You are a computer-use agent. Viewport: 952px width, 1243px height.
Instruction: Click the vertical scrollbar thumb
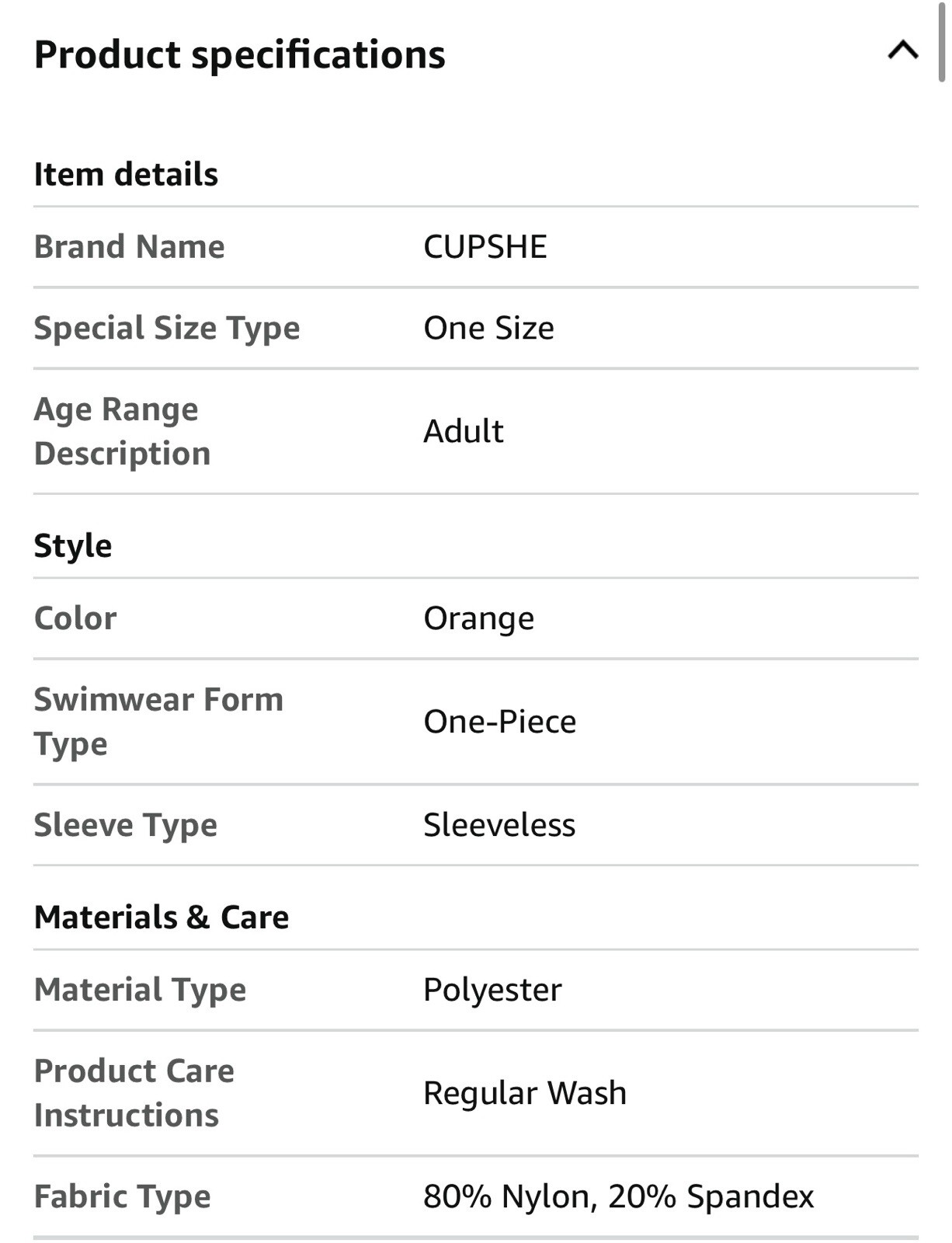[941, 40]
